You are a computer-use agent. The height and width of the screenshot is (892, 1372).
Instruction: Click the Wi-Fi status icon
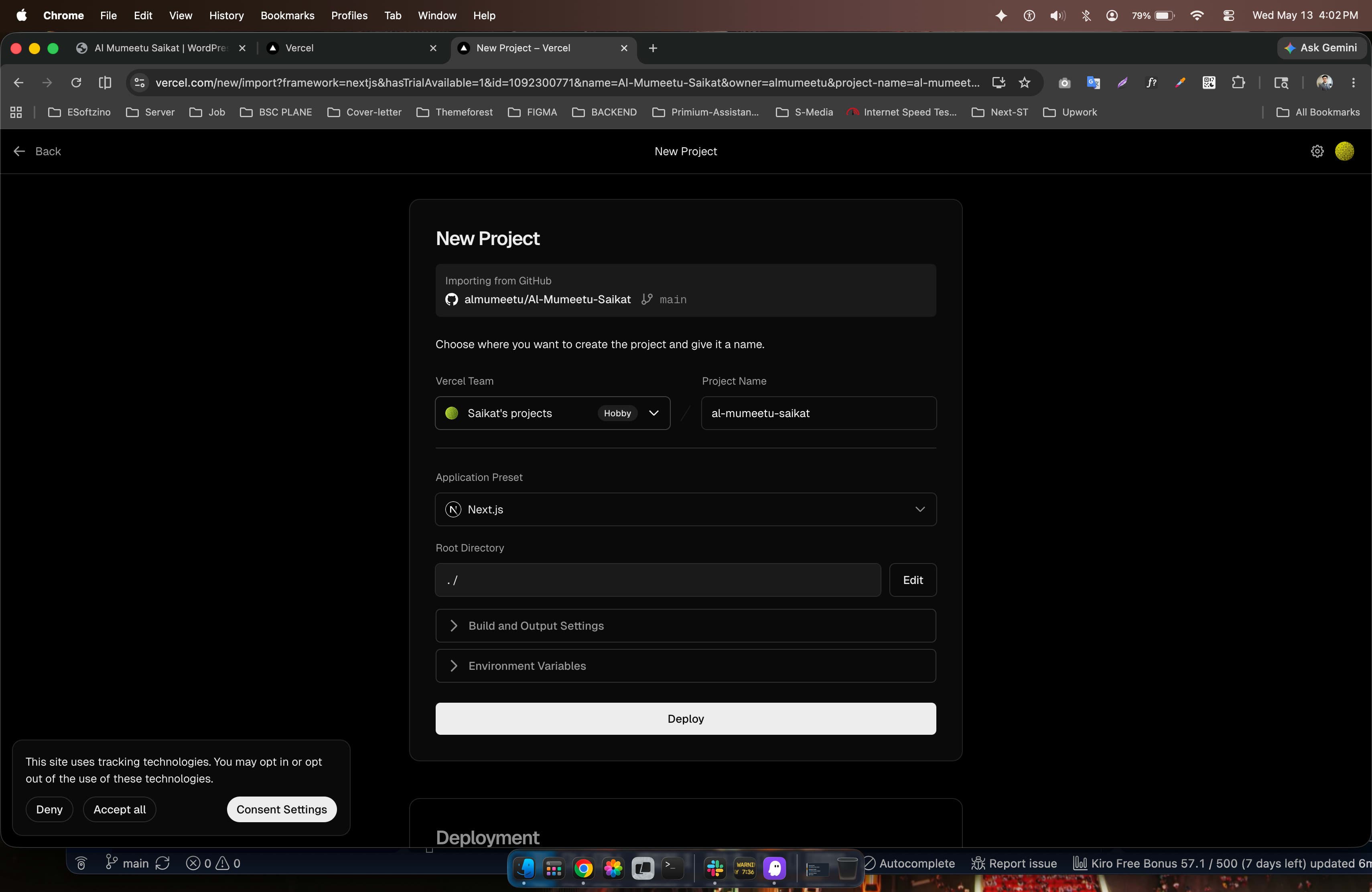[x=1197, y=16]
